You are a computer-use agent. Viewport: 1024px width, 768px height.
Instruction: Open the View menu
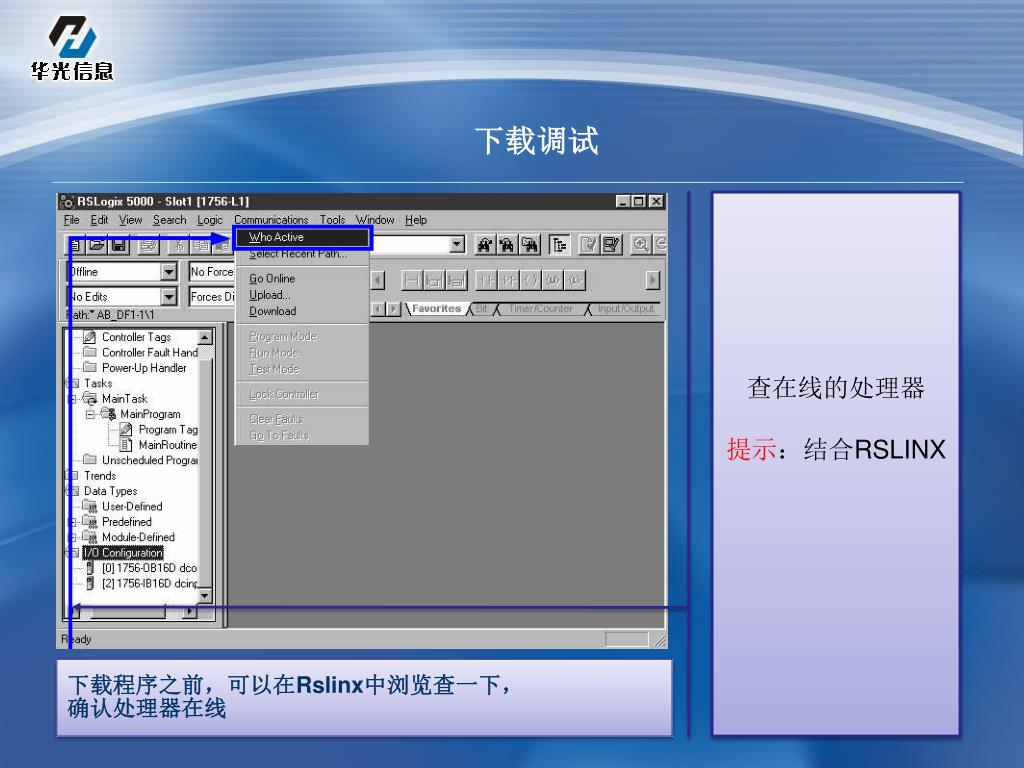[130, 220]
